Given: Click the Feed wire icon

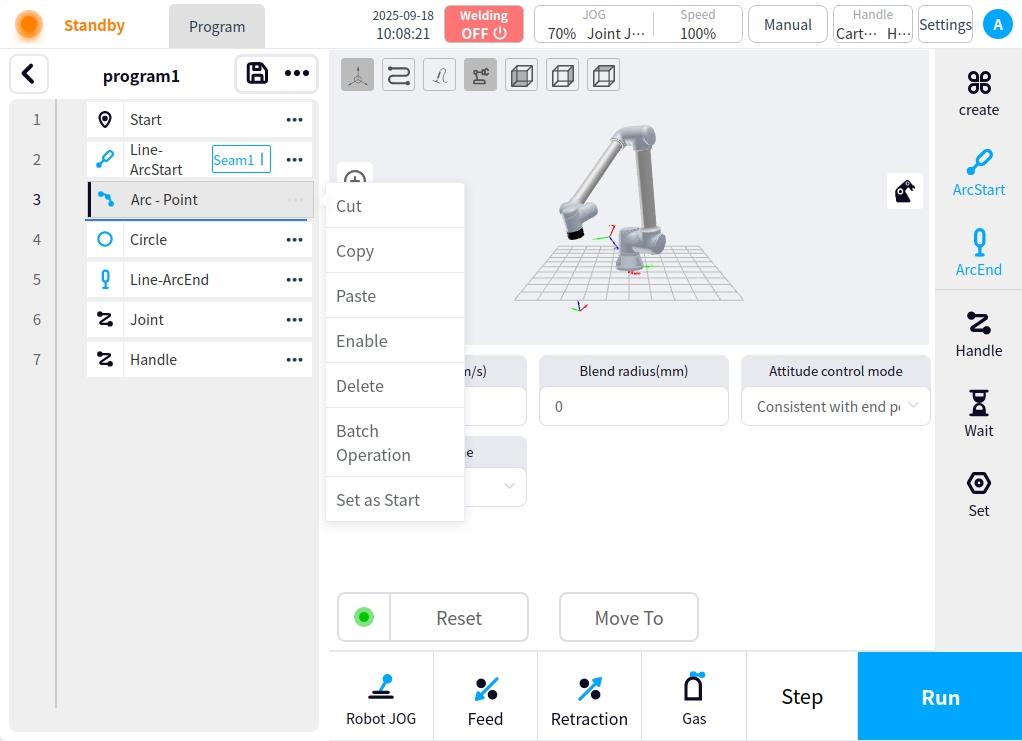Looking at the screenshot, I should tap(485, 697).
